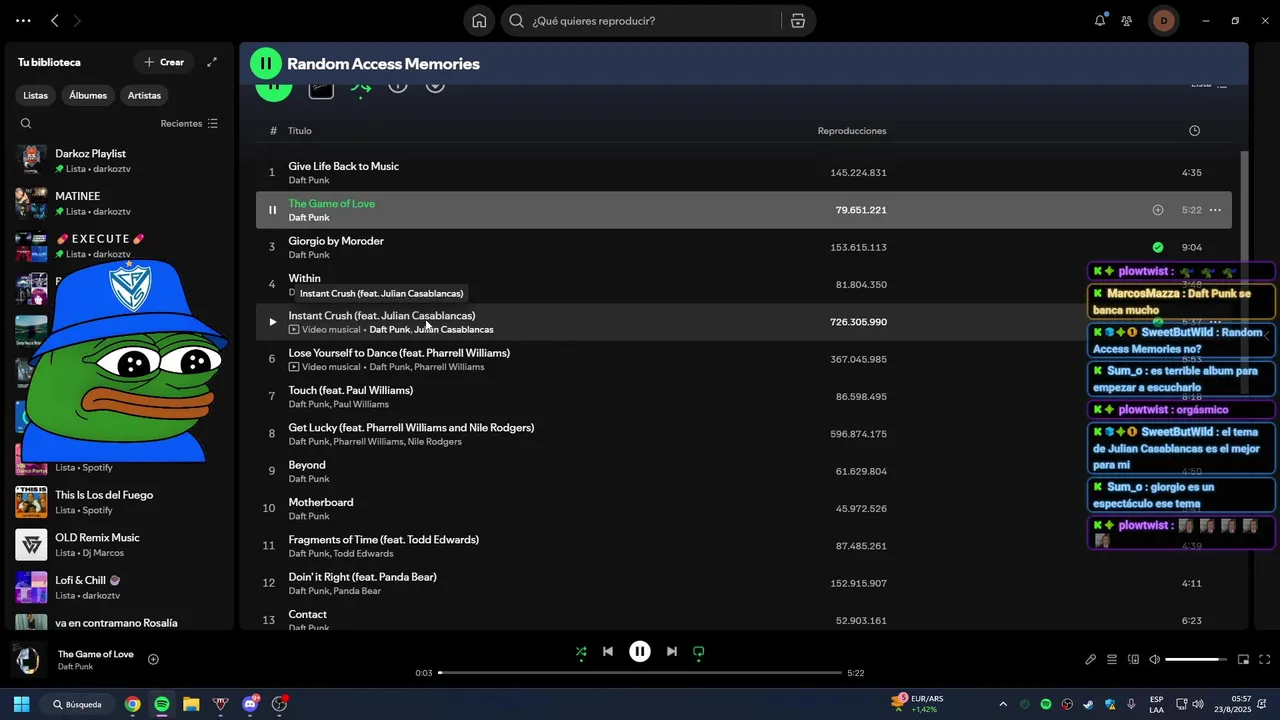Adjust the Spotify volume slider
This screenshot has width=1280, height=720.
(1196, 659)
